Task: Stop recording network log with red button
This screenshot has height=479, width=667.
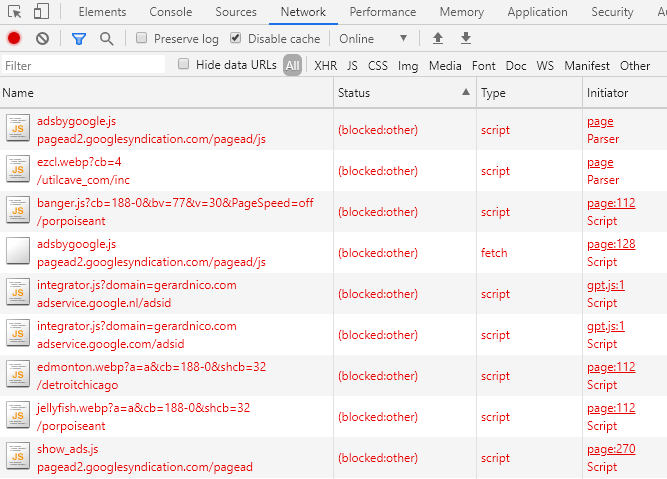Action: click(x=14, y=38)
